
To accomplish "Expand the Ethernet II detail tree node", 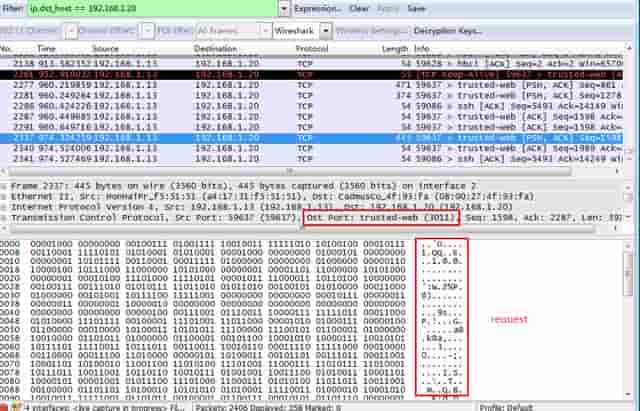I will pyautogui.click(x=4, y=197).
